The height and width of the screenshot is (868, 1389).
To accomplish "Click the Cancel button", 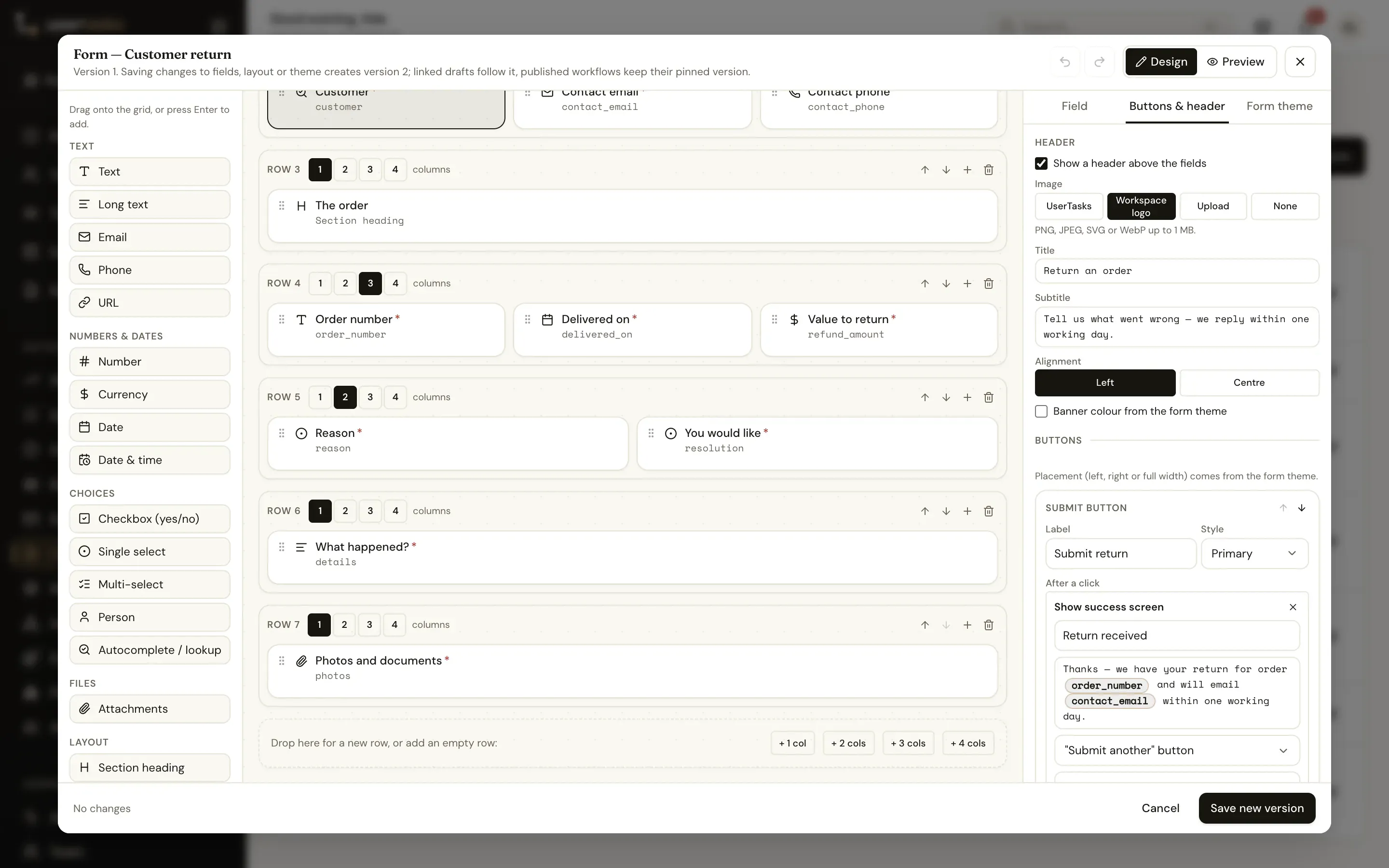I will (1160, 808).
